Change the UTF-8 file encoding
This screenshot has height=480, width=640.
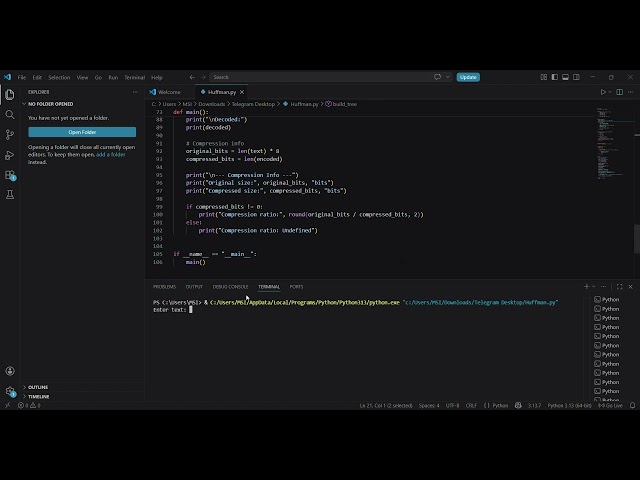452,406
